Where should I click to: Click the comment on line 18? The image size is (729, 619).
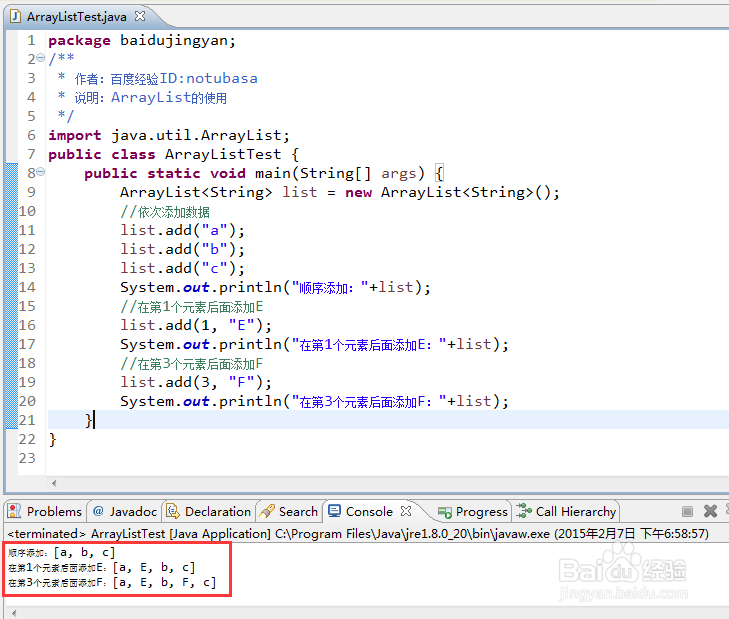192,364
